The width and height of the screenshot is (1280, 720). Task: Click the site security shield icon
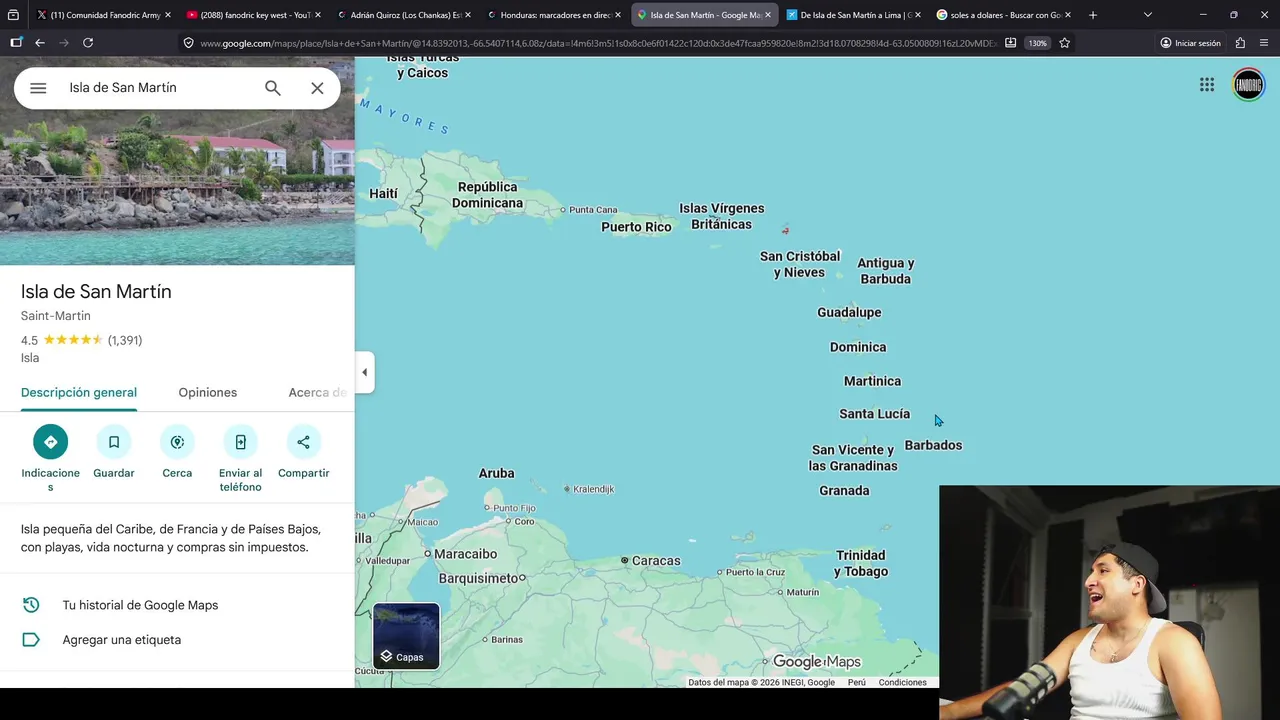coord(188,43)
